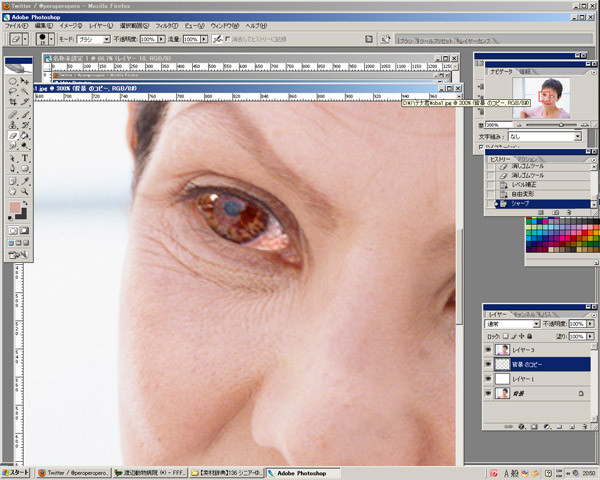Switch to Twitter Firefox taskbar button
The height and width of the screenshot is (480, 600).
(73, 473)
